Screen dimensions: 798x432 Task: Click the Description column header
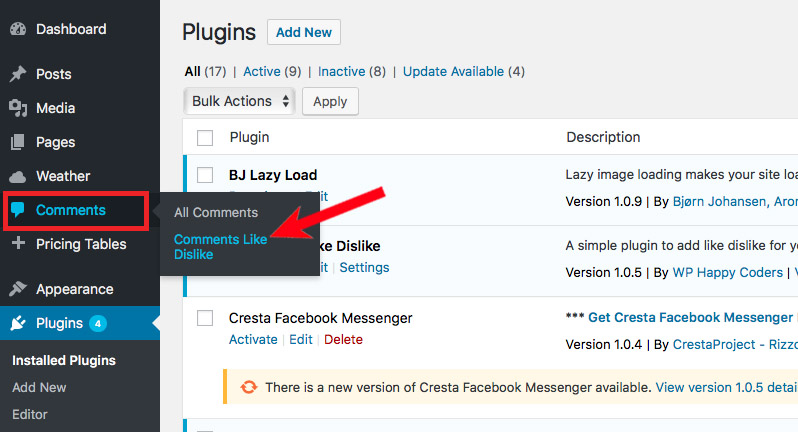[603, 137]
